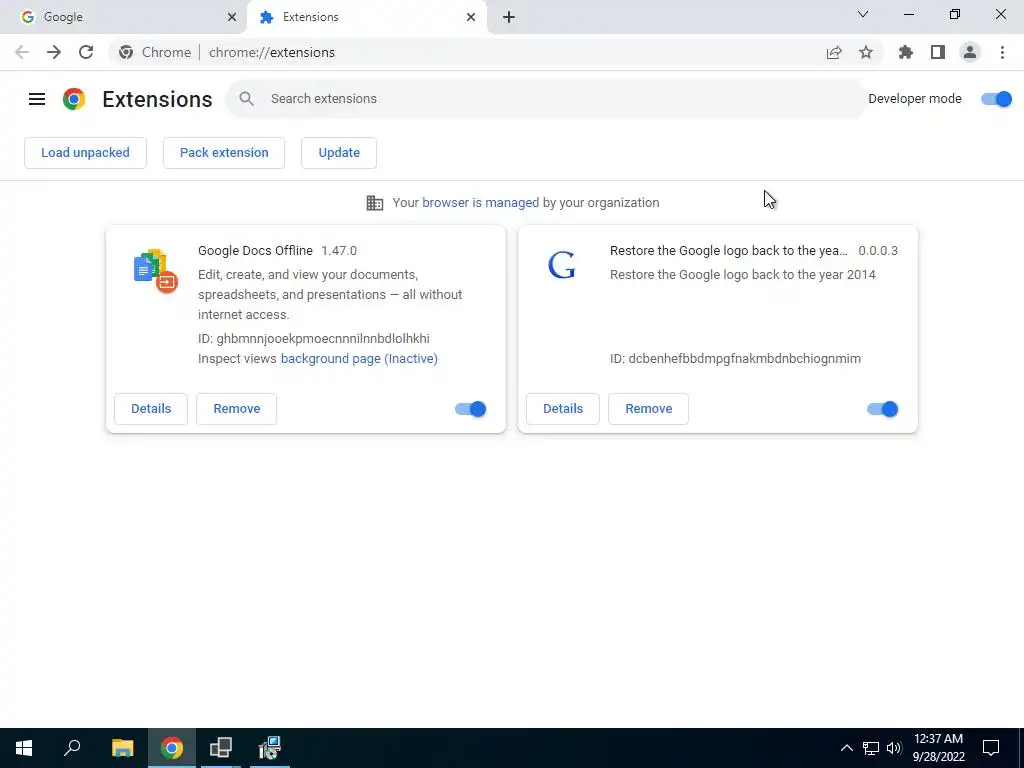The image size is (1024, 768).
Task: Open the taskbar clock showing 12:37 AM
Action: coord(938,748)
